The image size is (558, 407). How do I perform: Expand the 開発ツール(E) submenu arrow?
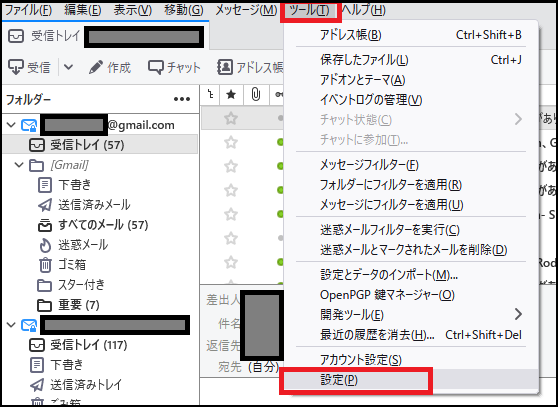pyautogui.click(x=518, y=314)
